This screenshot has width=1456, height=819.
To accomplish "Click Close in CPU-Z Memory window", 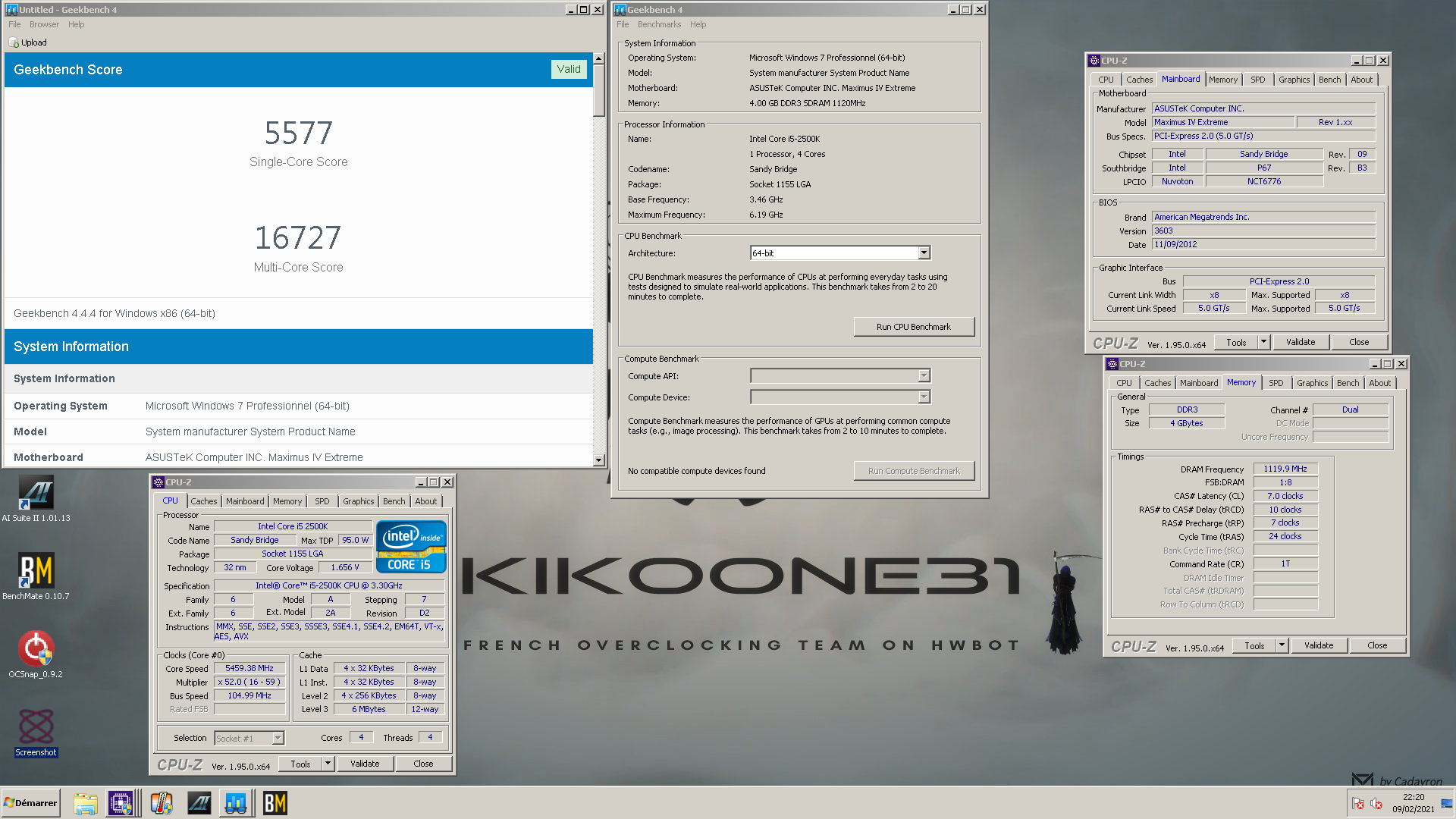I will pos(1377,646).
